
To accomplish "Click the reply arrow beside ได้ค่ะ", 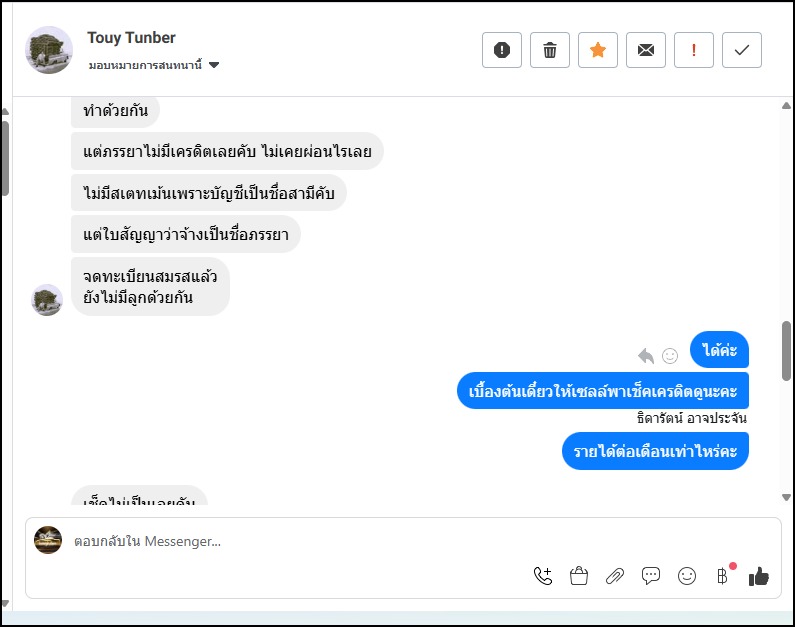I will pyautogui.click(x=646, y=355).
